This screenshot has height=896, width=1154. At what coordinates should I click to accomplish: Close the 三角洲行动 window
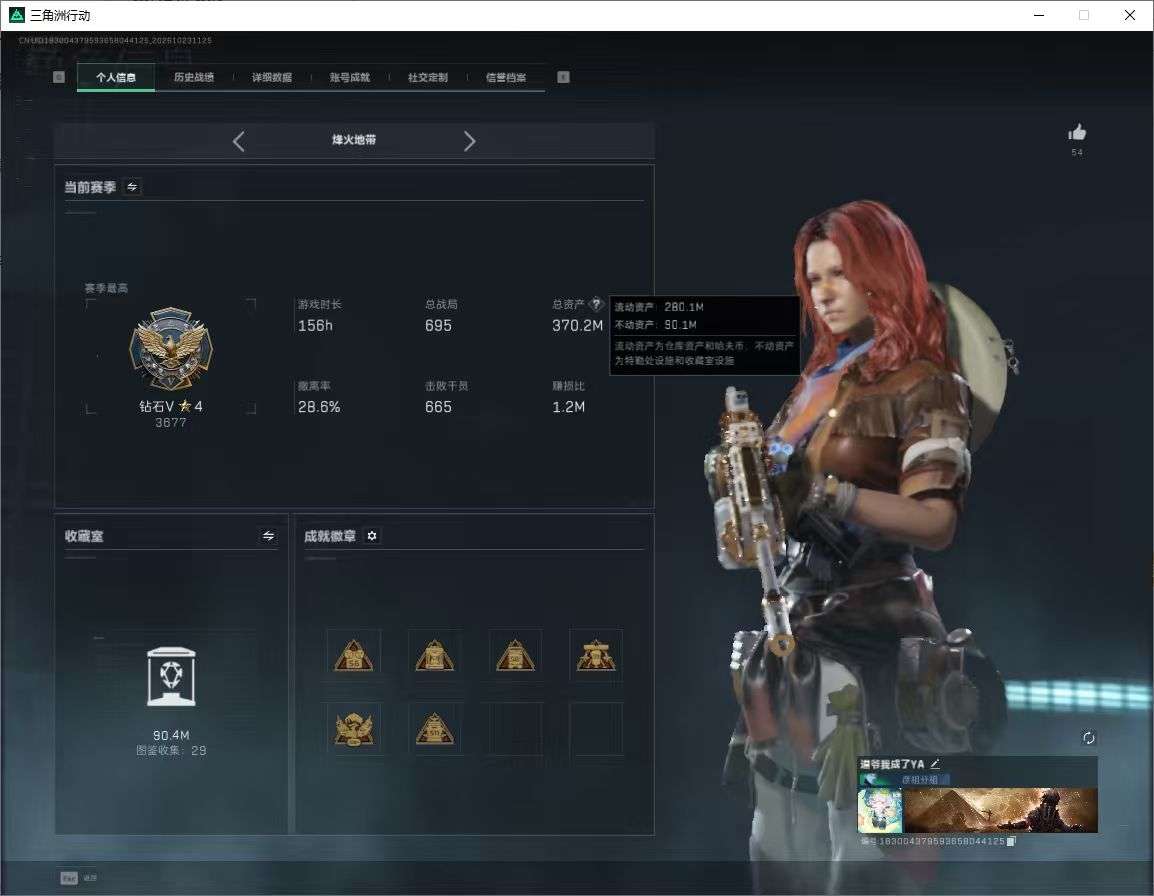[1130, 15]
